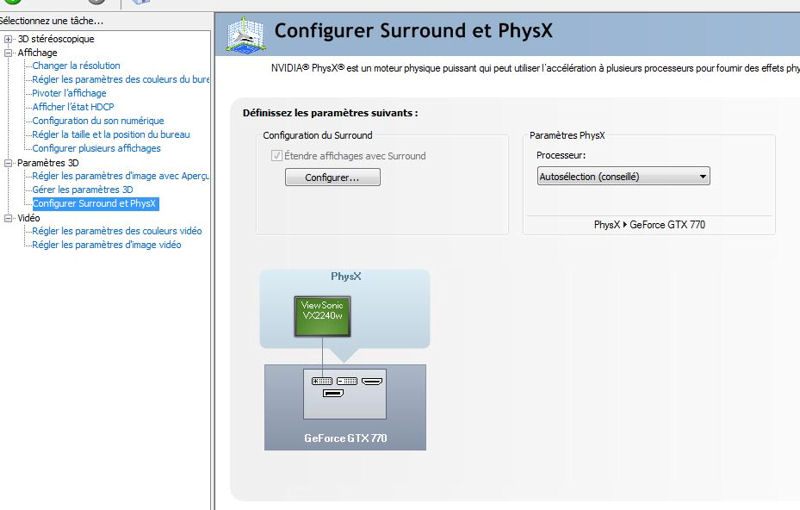The width and height of the screenshot is (800, 510).
Task: Open Régler les paramètres d'image vidéo
Action: coord(107,245)
